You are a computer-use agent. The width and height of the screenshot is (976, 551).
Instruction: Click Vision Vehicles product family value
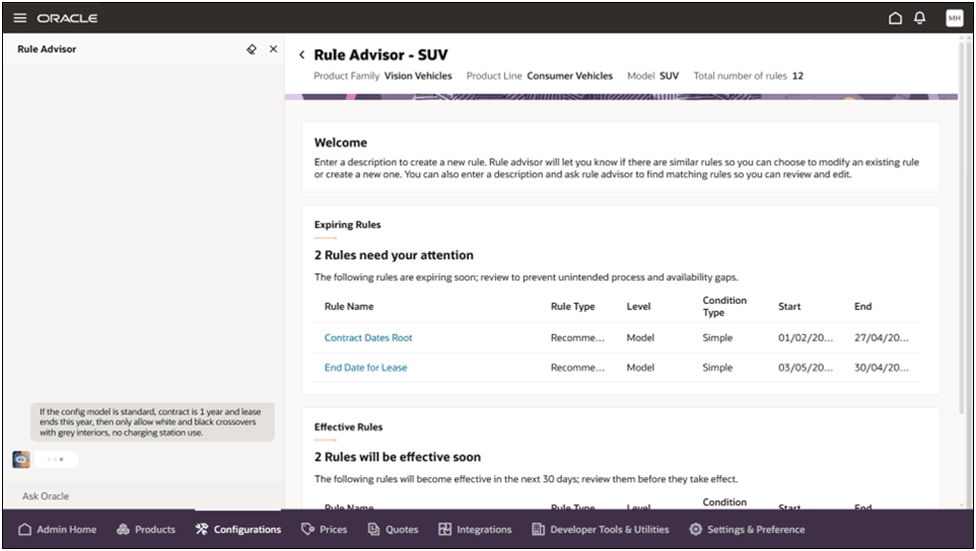(418, 76)
